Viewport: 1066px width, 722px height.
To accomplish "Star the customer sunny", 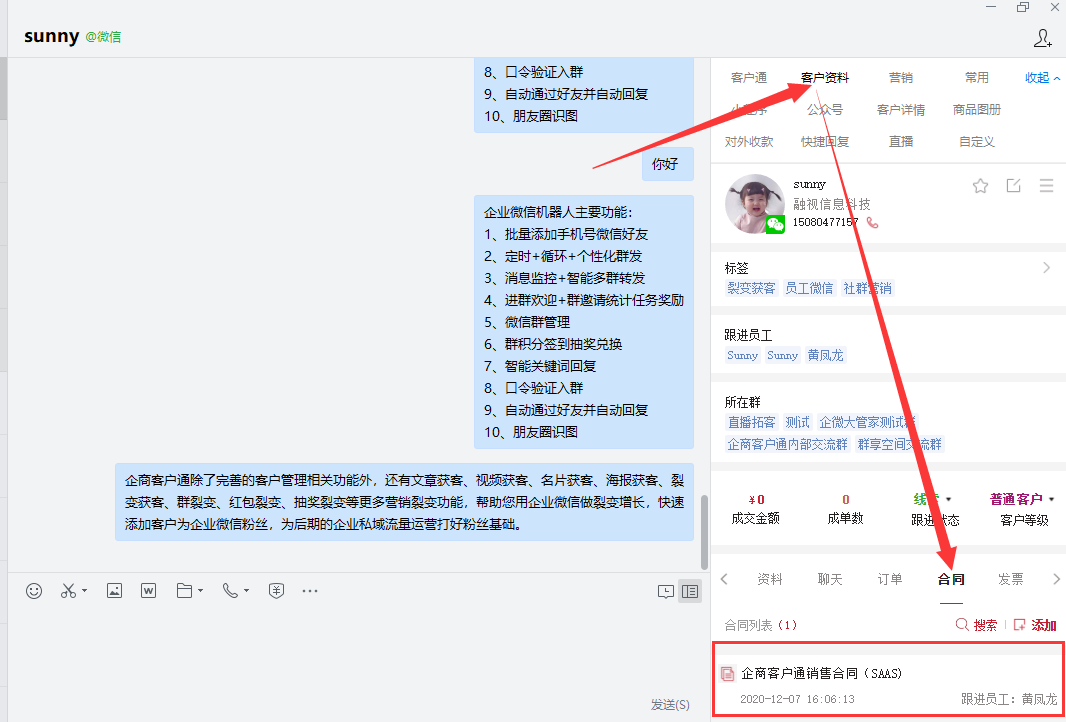I will (980, 186).
